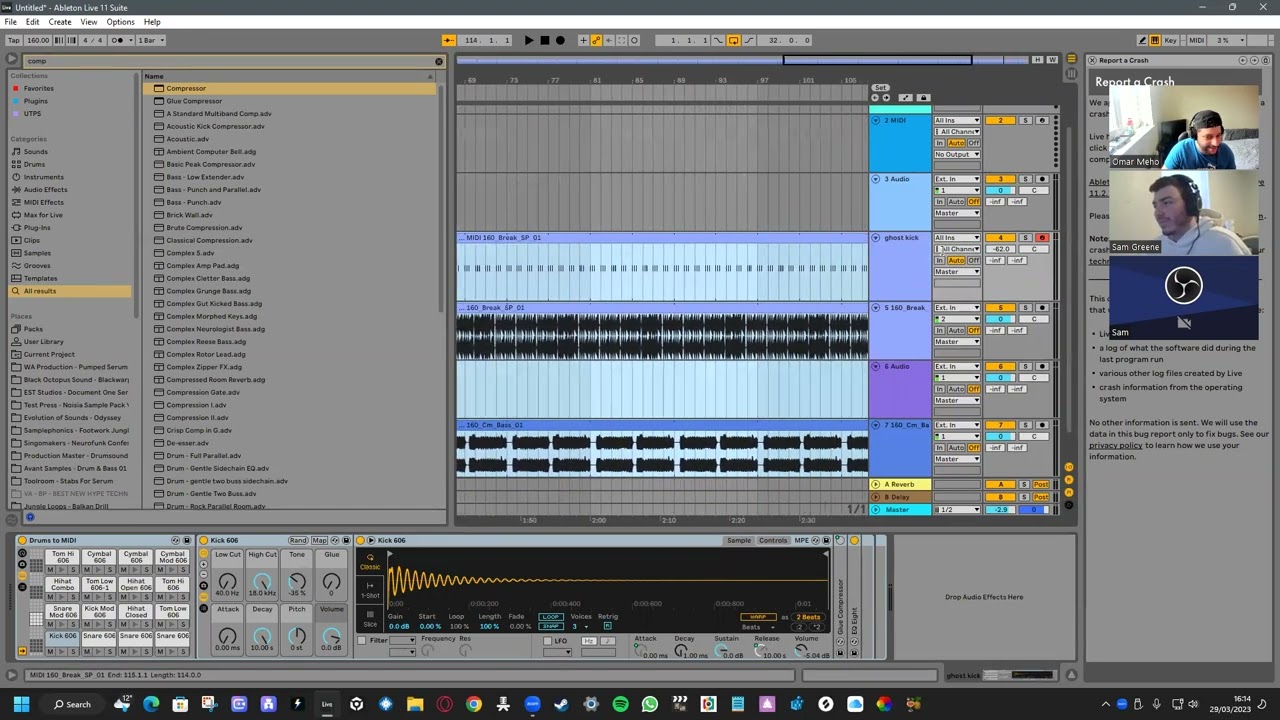Select User Library in Places
This screenshot has height=720, width=1280.
(x=43, y=342)
